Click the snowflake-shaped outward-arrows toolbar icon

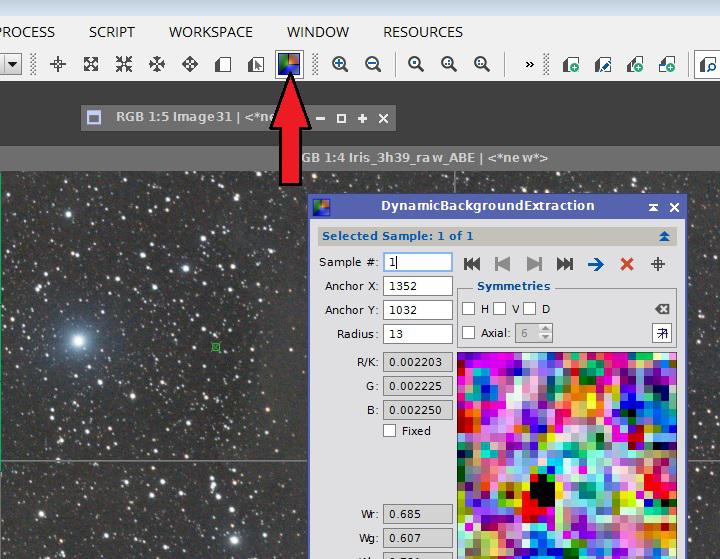pyautogui.click(x=157, y=64)
